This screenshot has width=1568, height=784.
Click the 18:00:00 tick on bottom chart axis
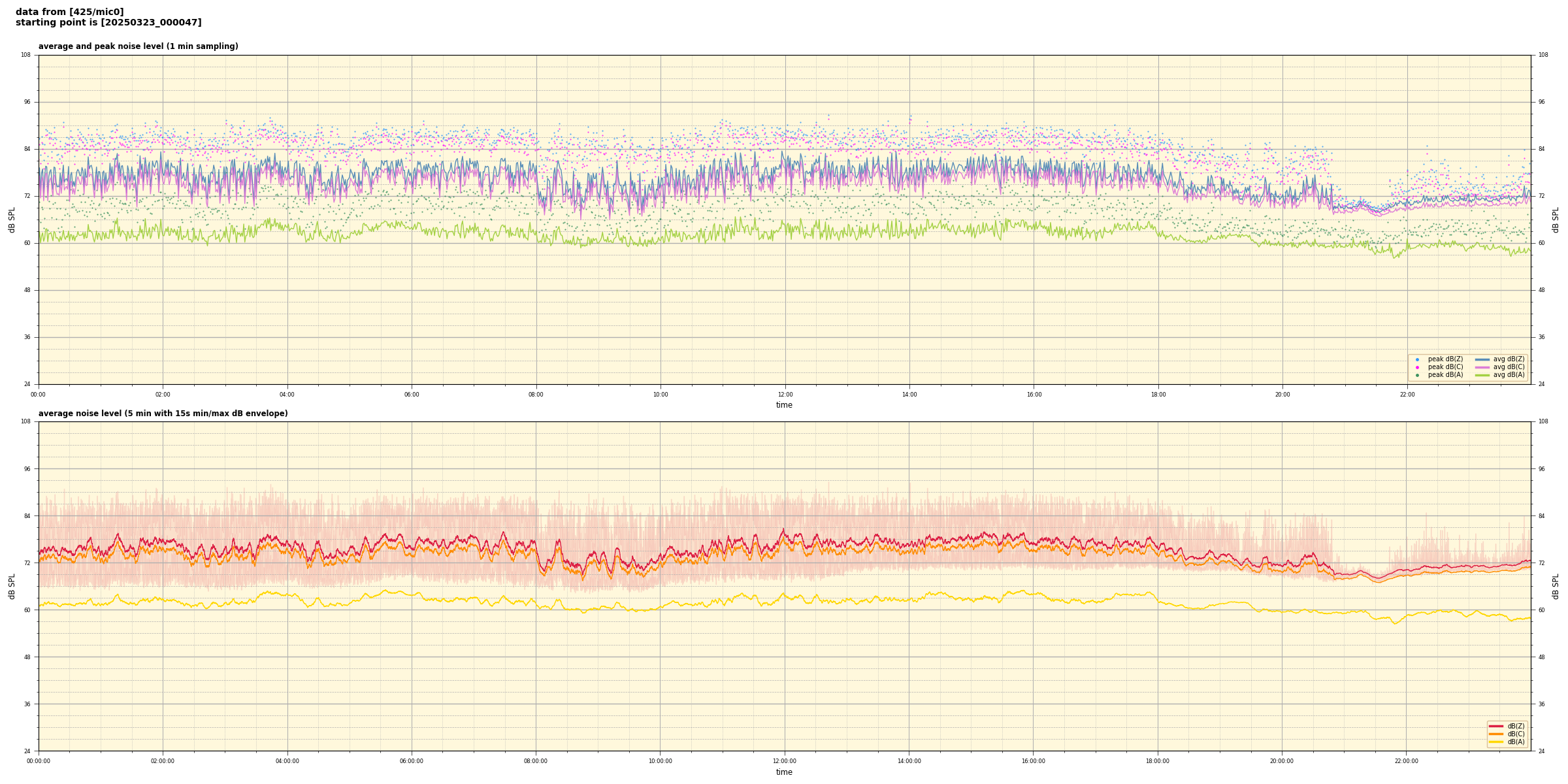pyautogui.click(x=1157, y=761)
